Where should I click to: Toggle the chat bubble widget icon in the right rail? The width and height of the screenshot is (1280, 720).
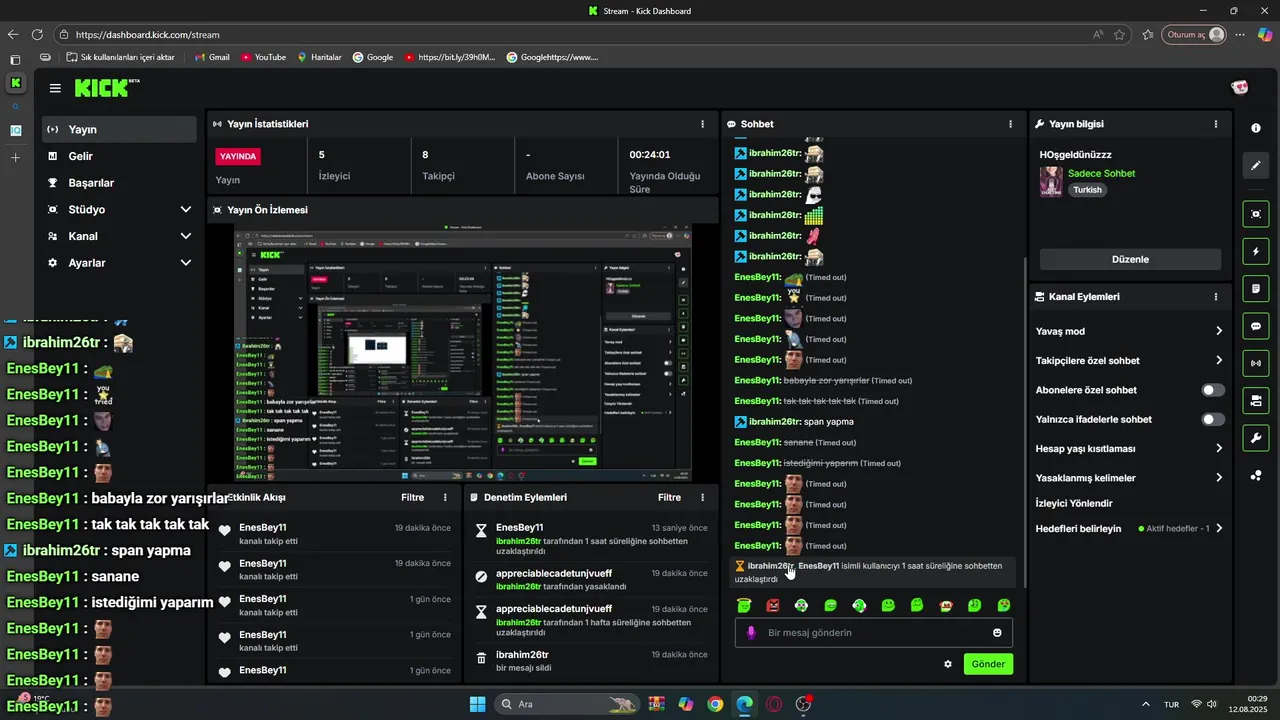(x=1256, y=326)
